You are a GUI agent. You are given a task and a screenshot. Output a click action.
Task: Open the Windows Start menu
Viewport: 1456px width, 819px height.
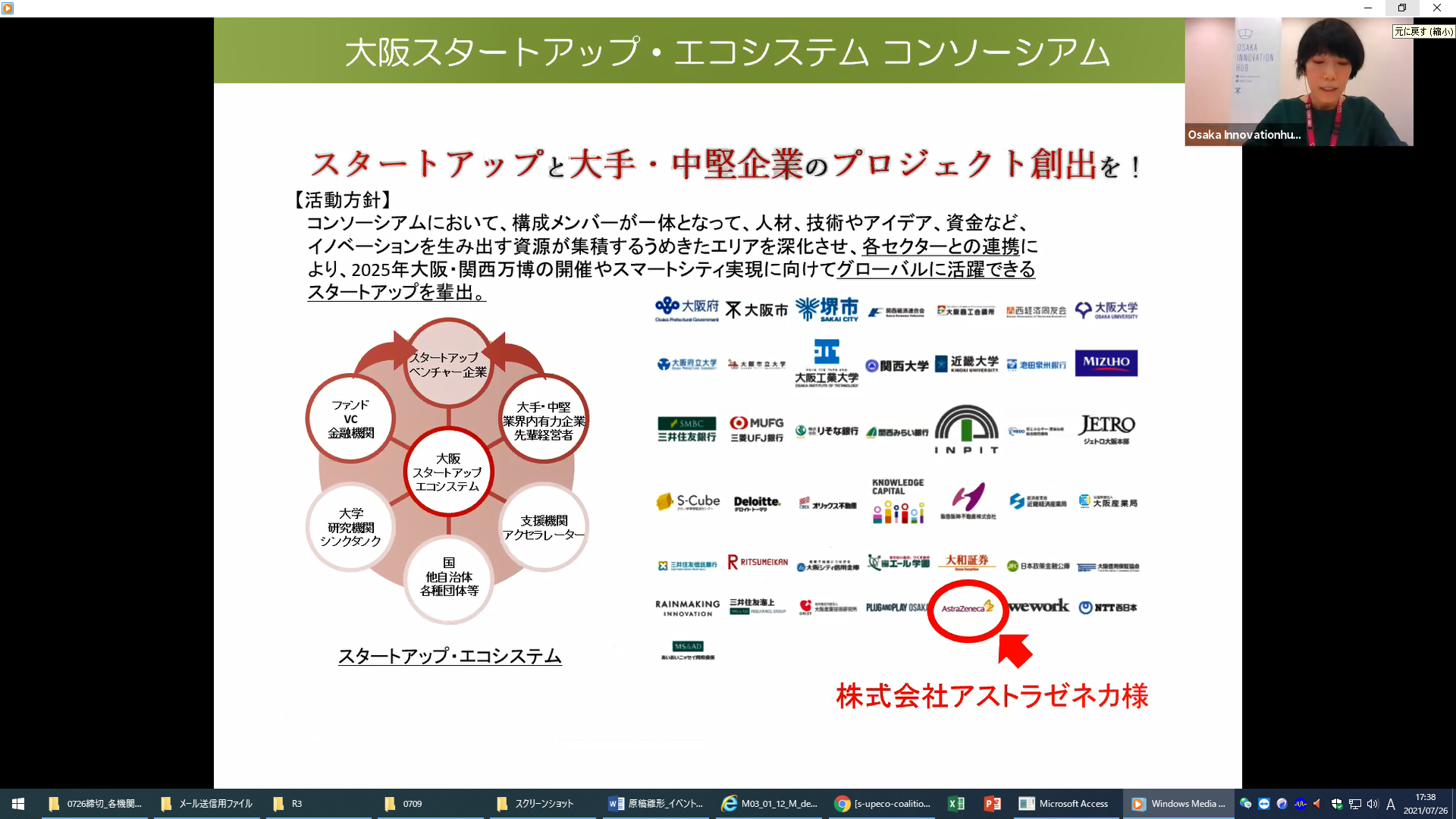tap(18, 804)
